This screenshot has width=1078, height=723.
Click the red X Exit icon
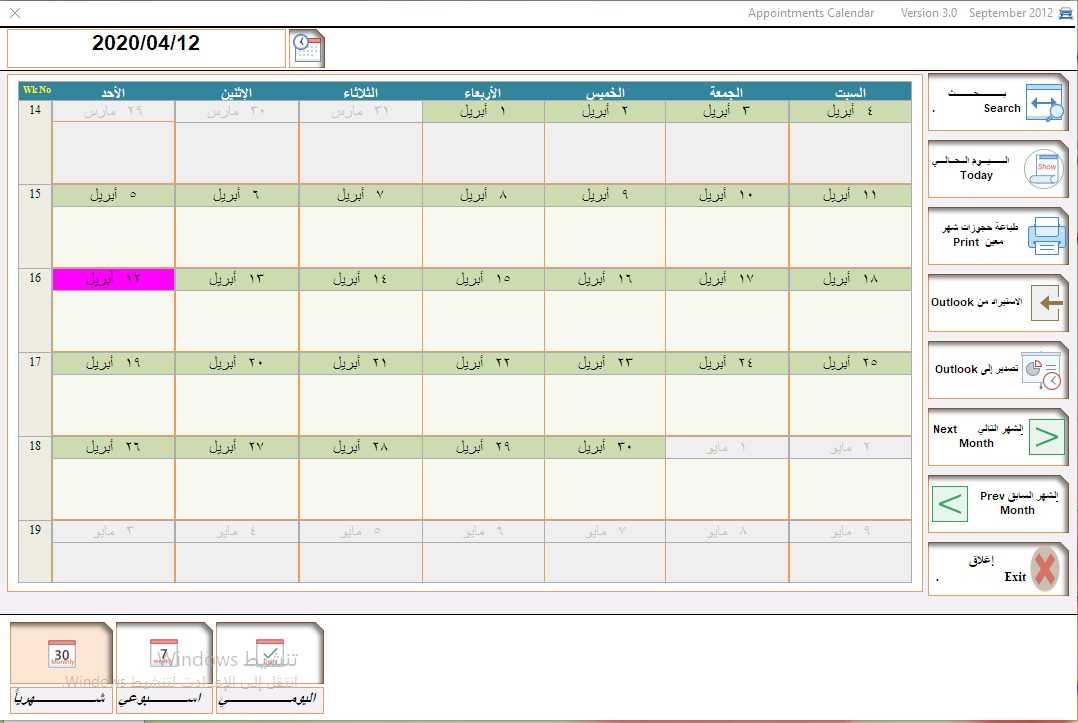(x=1044, y=568)
